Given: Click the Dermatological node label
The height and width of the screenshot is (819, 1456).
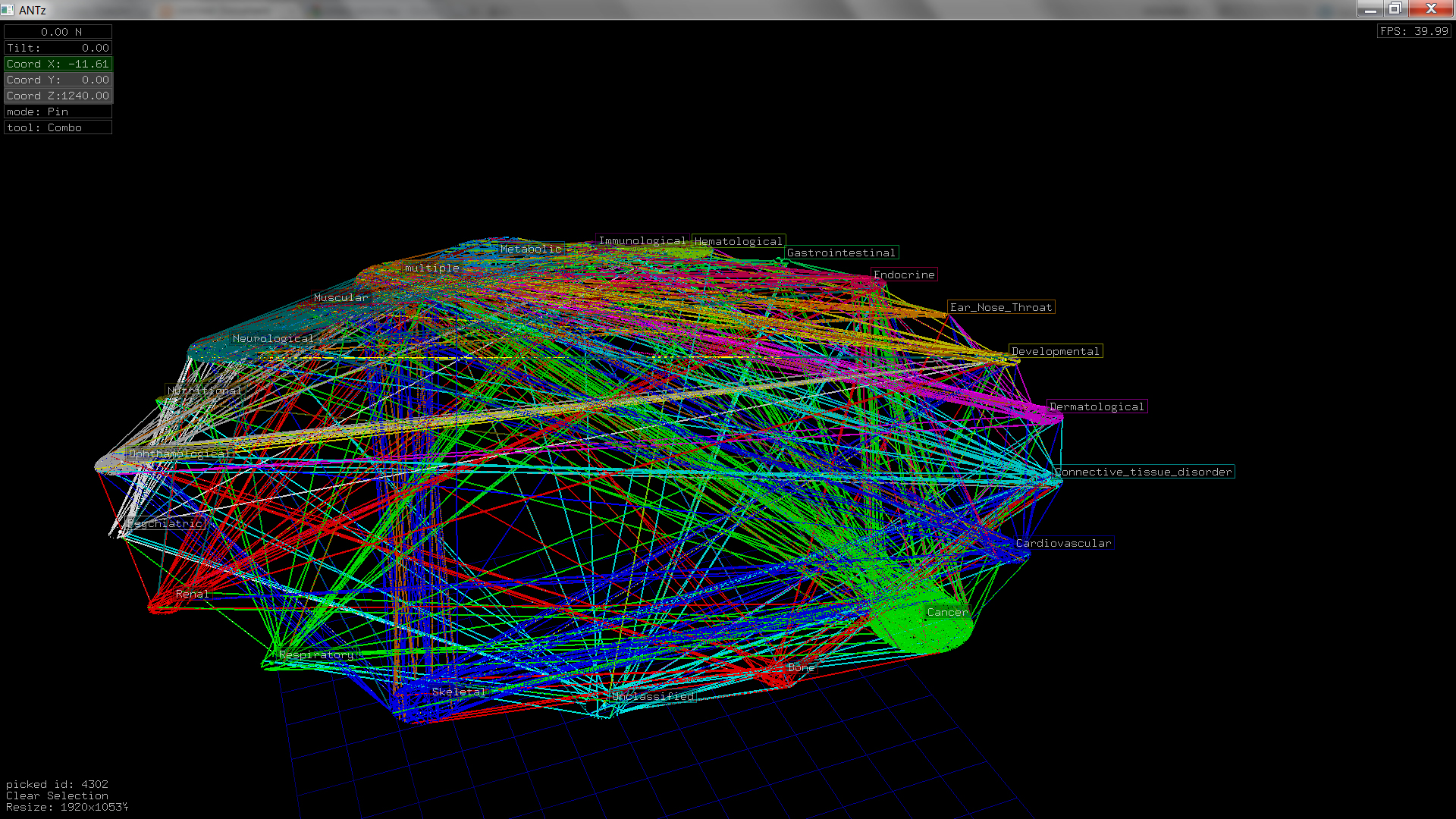Looking at the screenshot, I should tap(1097, 406).
